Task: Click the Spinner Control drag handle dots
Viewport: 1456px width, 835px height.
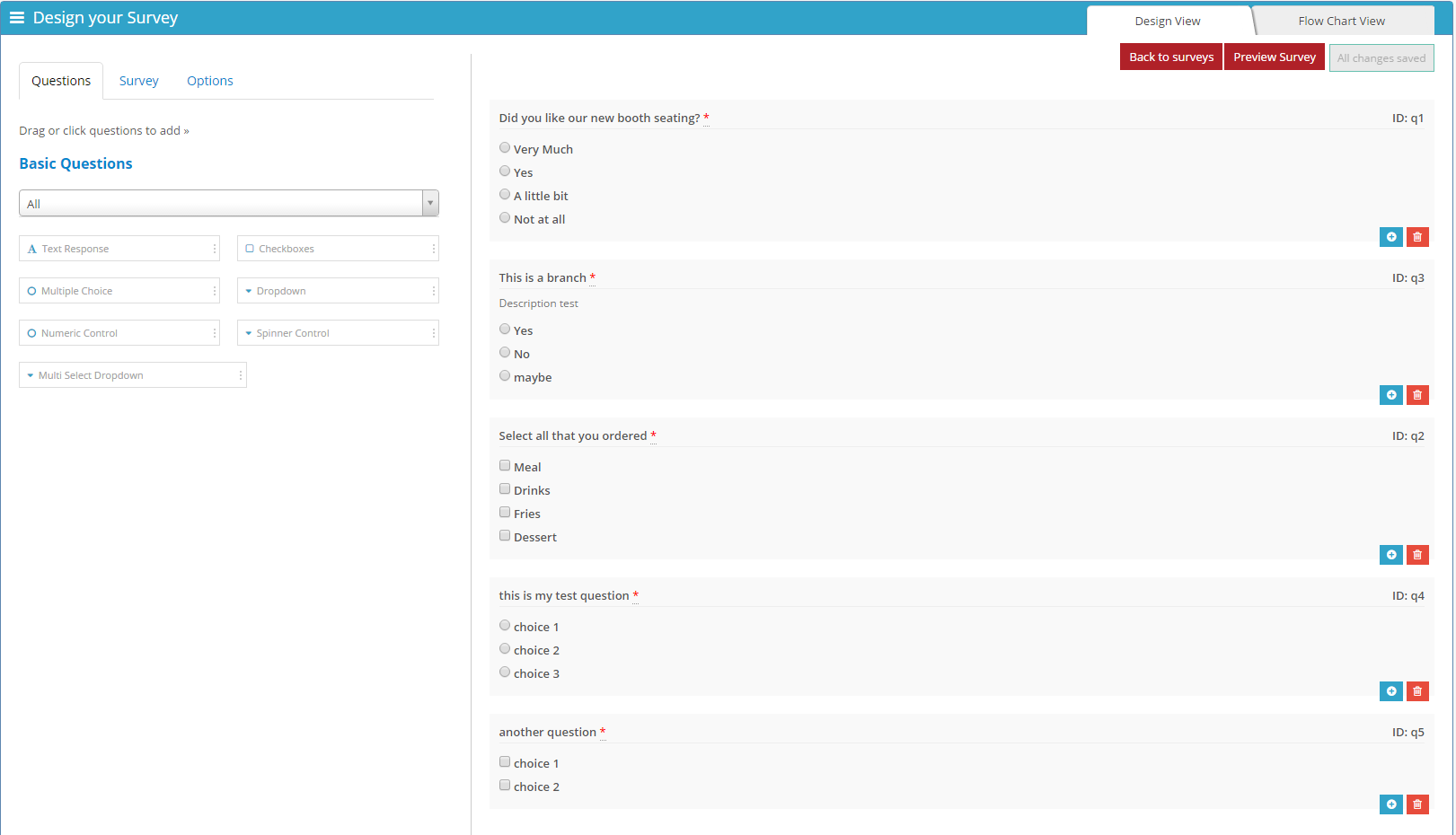Action: [x=434, y=333]
